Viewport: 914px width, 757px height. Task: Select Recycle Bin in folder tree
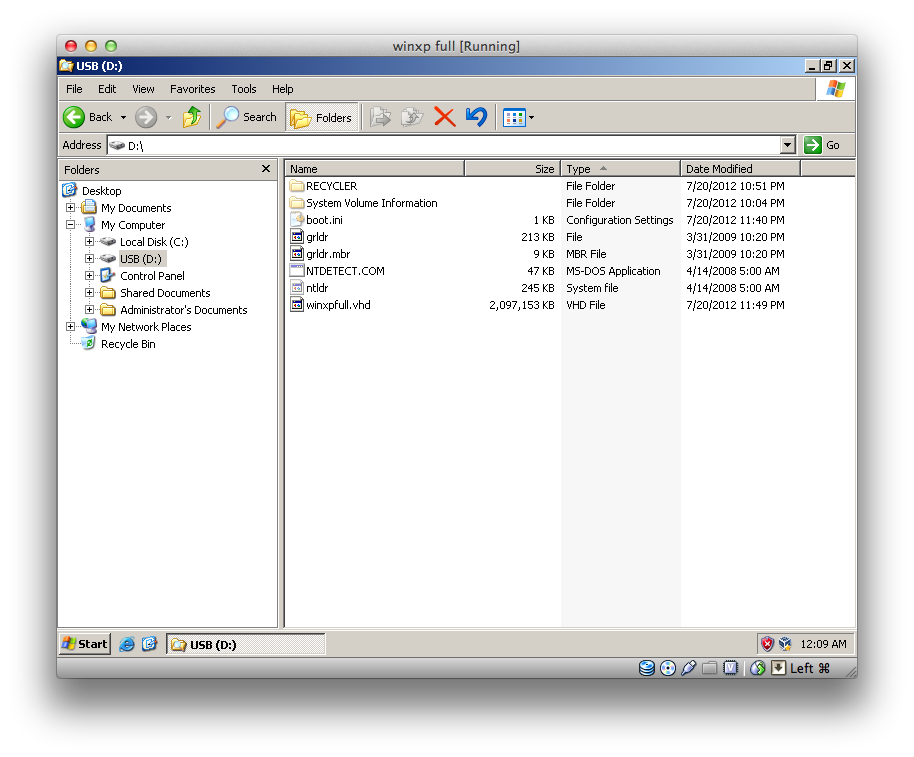point(128,344)
